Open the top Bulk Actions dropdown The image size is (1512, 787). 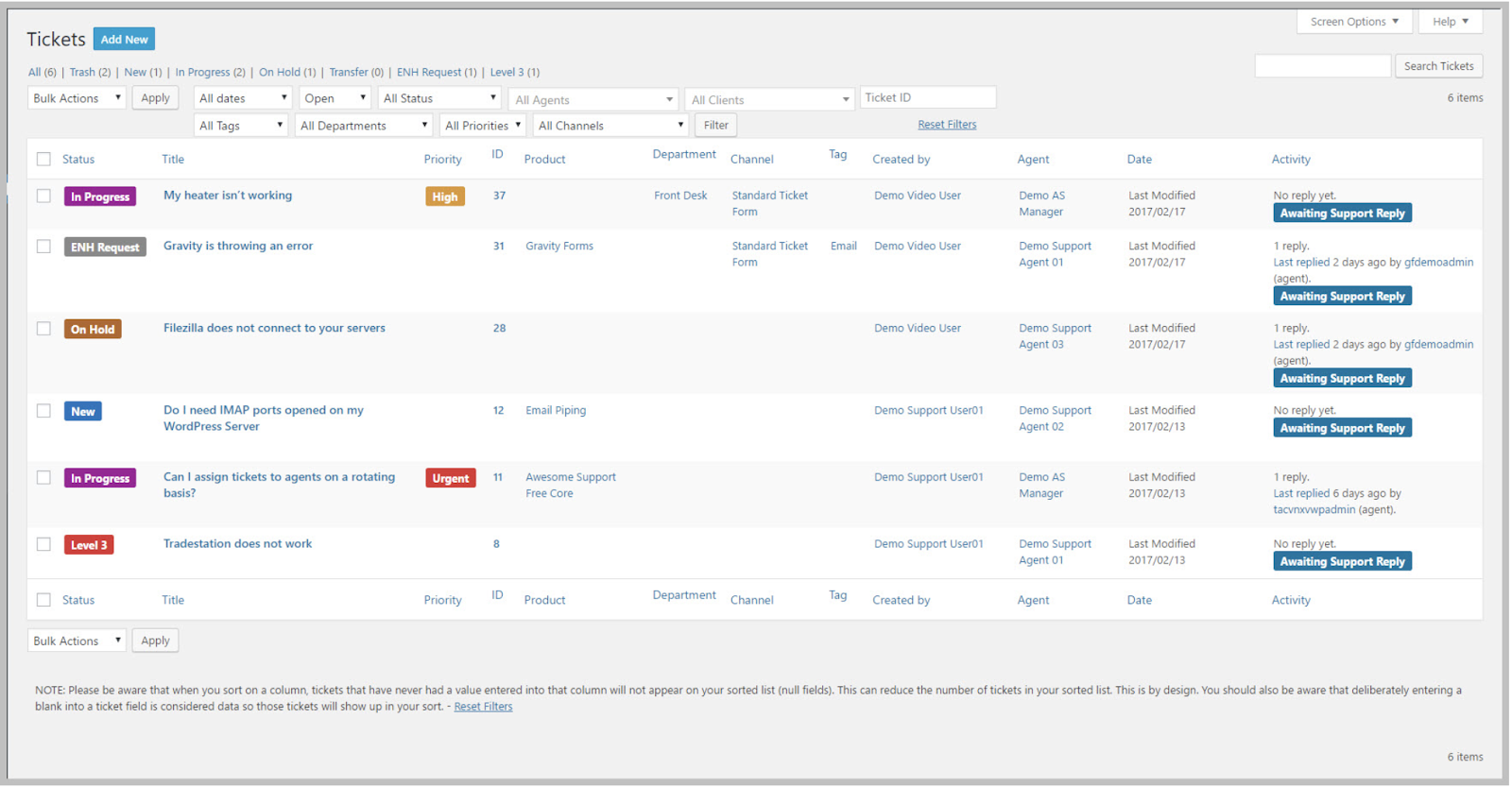(x=77, y=98)
